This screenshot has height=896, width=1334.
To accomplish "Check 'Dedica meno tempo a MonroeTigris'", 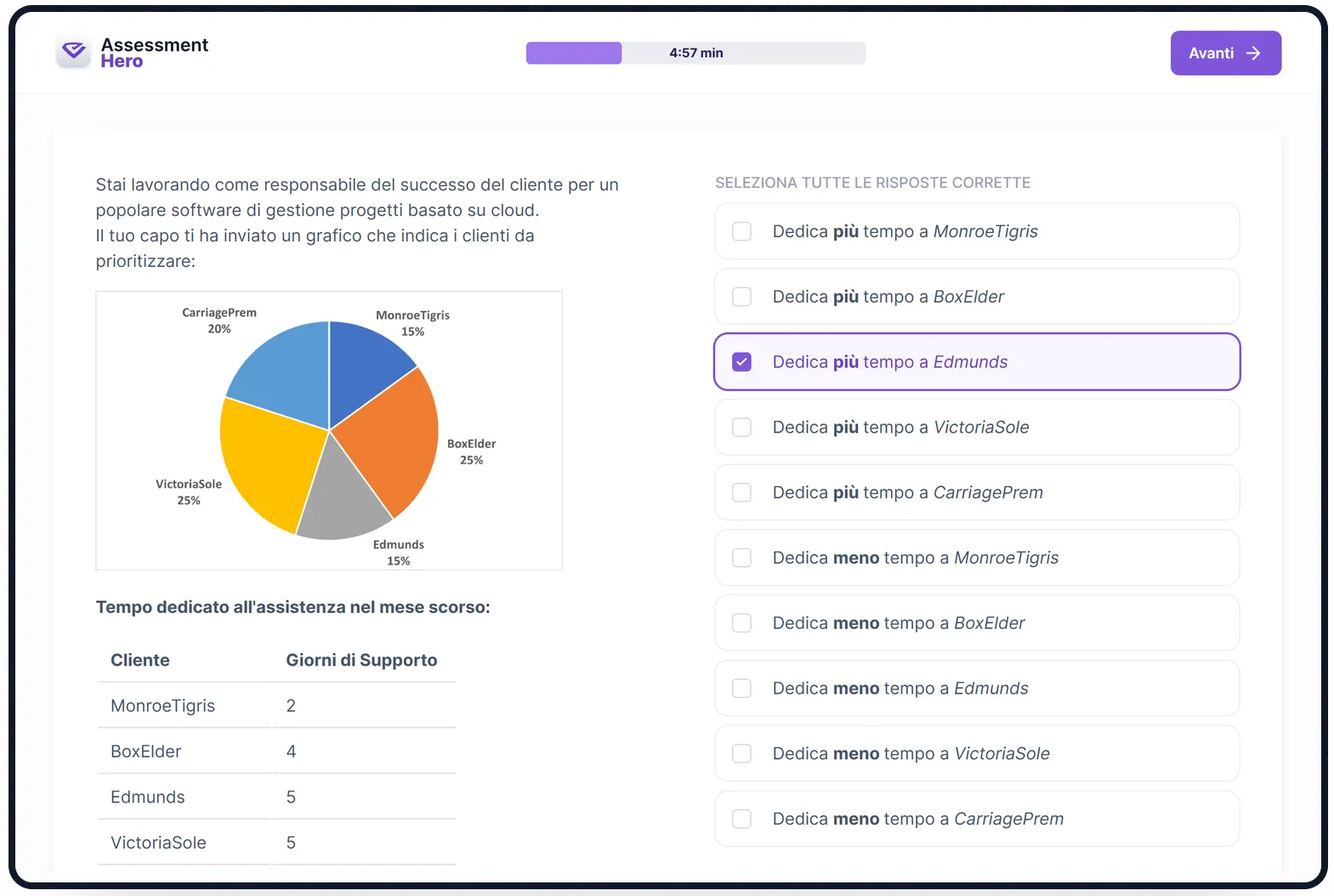I will [x=742, y=558].
